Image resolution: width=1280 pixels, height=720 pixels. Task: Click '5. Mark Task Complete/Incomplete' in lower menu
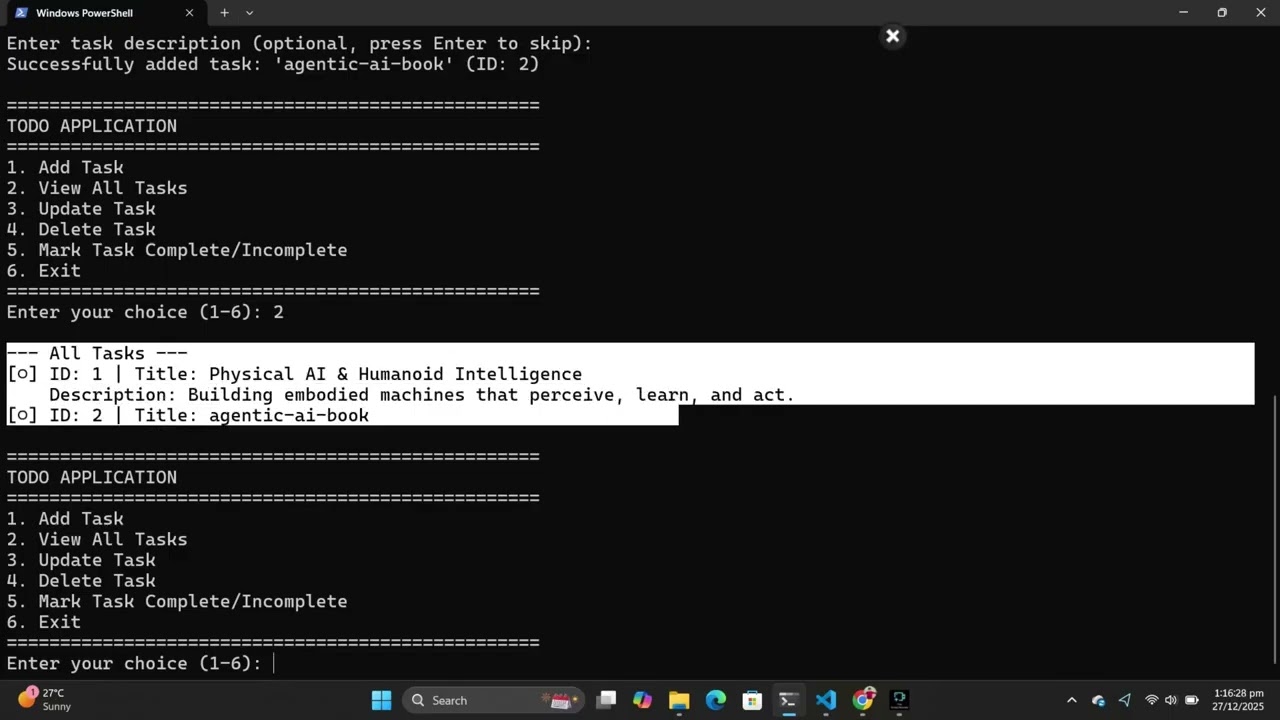[177, 601]
